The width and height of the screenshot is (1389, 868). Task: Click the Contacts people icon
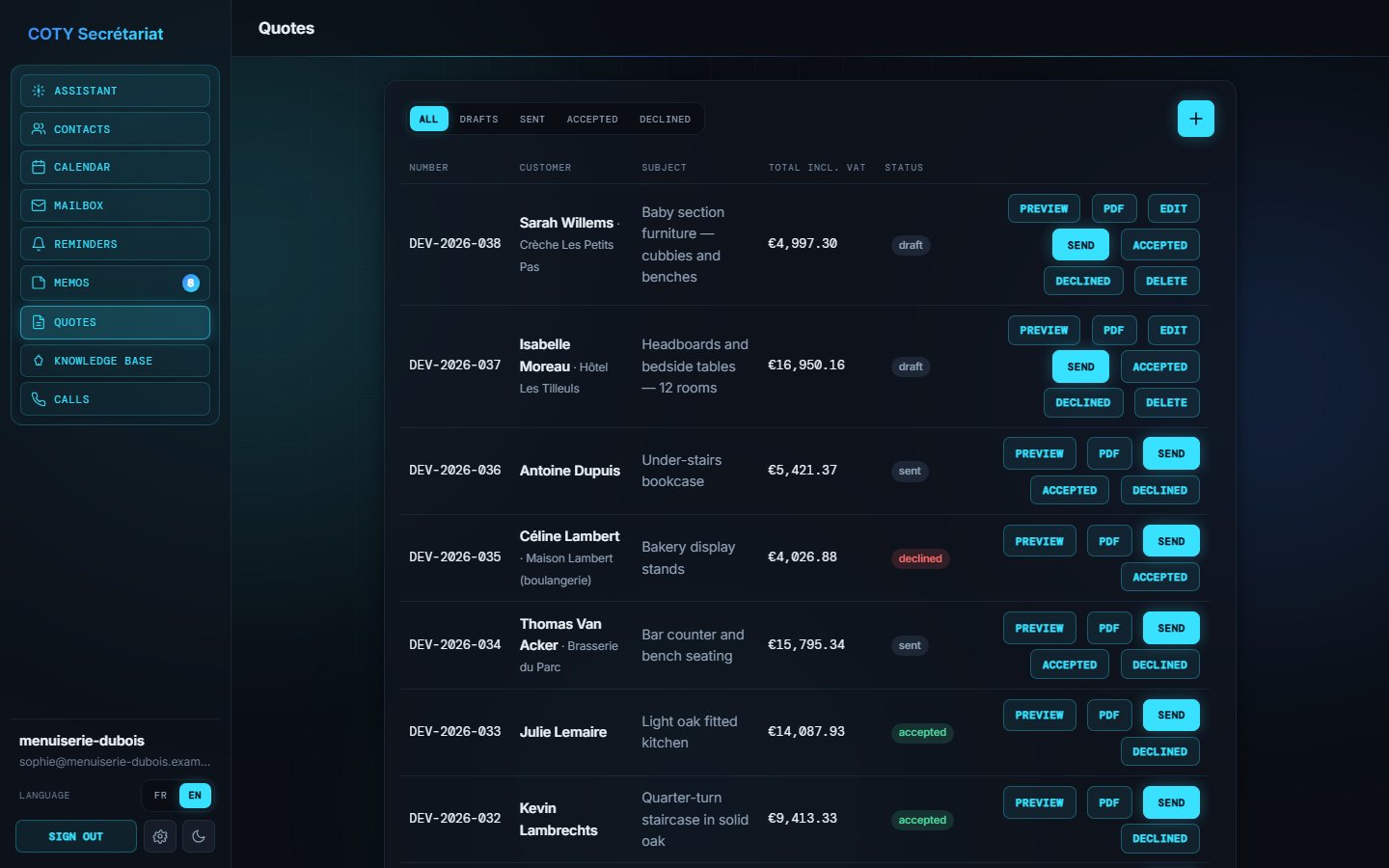click(39, 129)
